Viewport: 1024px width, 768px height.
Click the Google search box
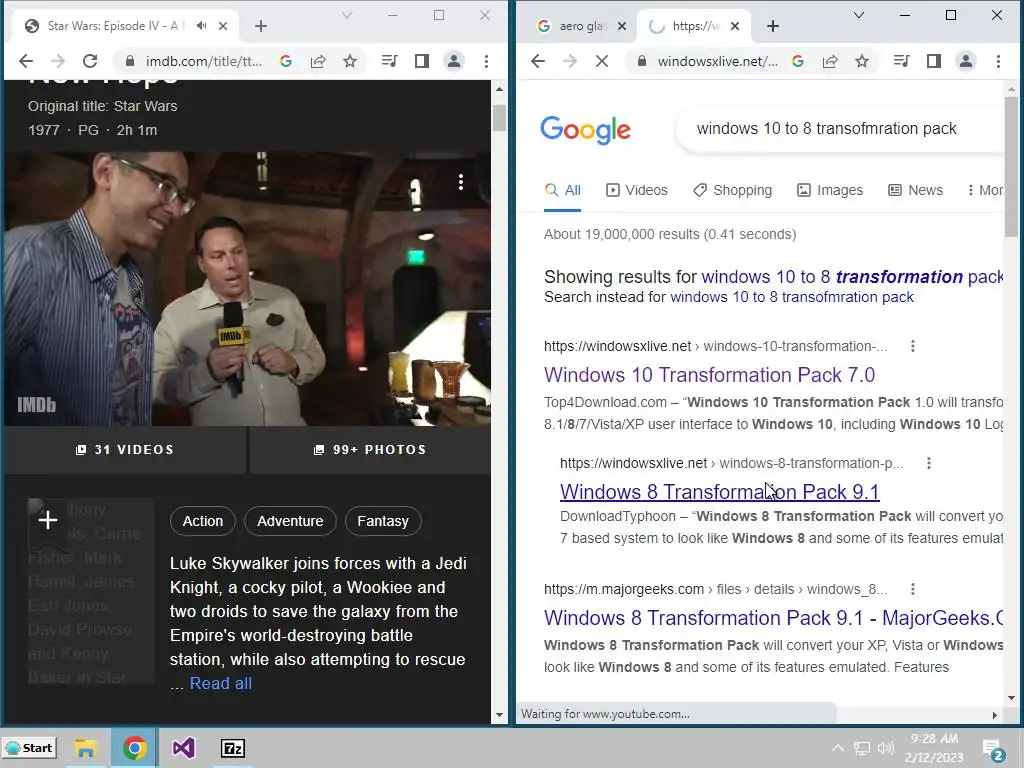(839, 129)
